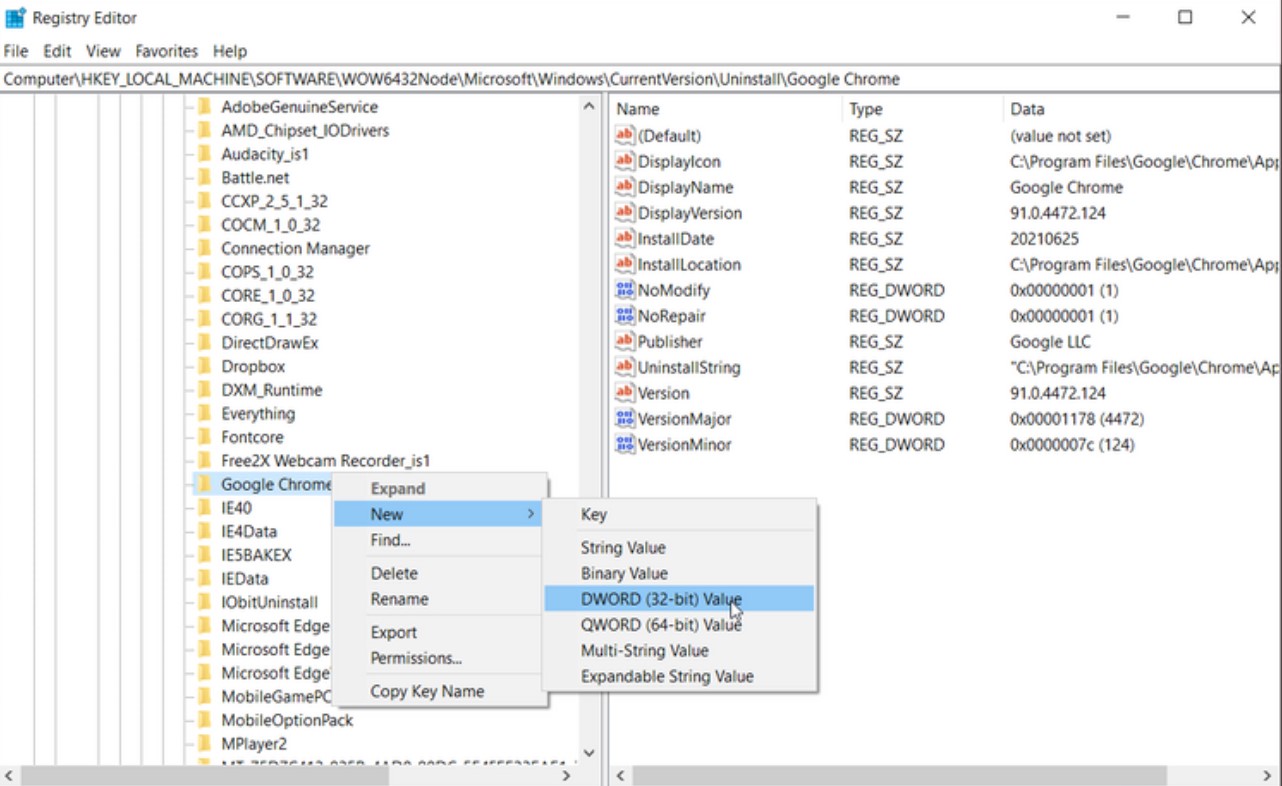The width and height of the screenshot is (1282, 786).
Task: Click the key tree's scroll-up arrow
Action: click(589, 106)
